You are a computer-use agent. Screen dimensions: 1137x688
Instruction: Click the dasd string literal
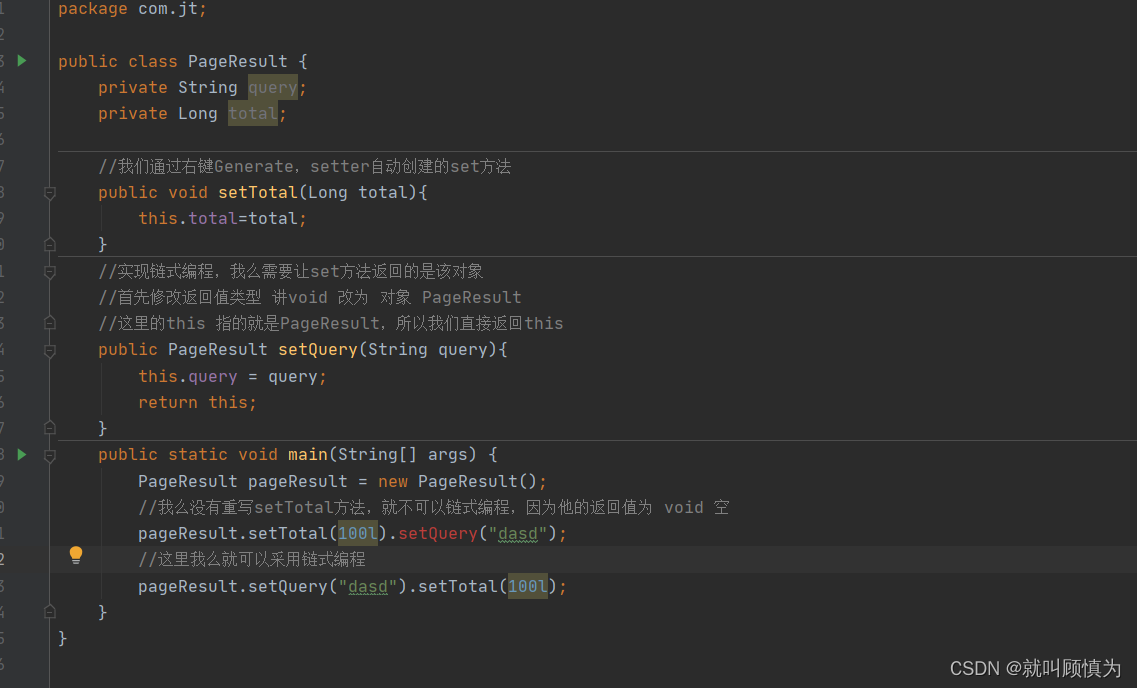point(517,533)
